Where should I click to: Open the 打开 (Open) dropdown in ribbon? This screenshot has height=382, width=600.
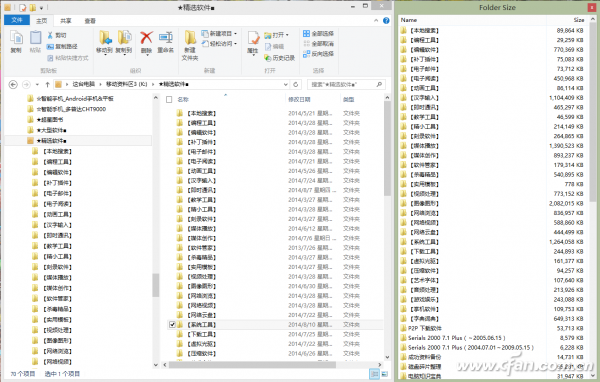276,35
